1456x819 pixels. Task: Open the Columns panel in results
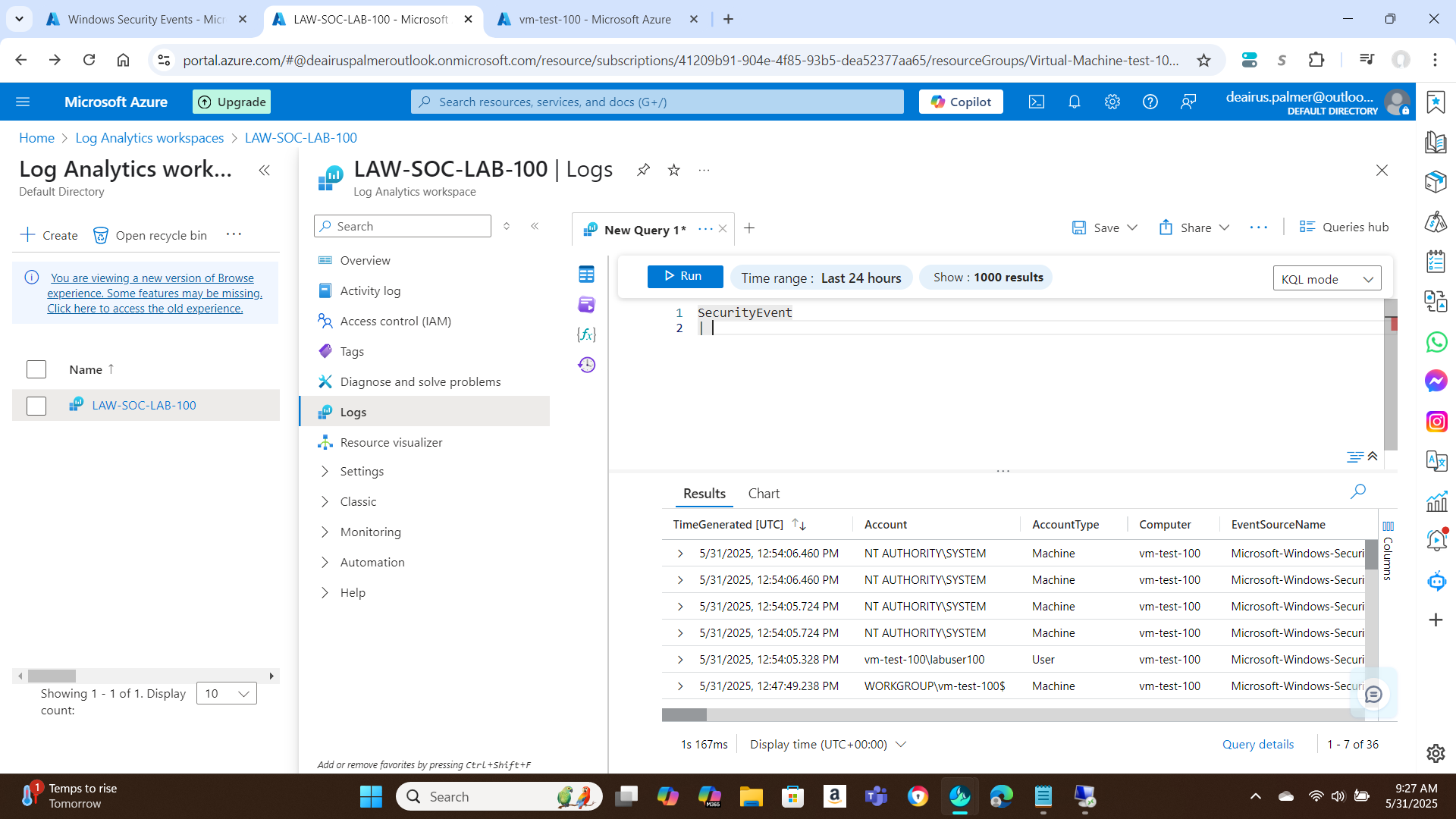click(1388, 551)
